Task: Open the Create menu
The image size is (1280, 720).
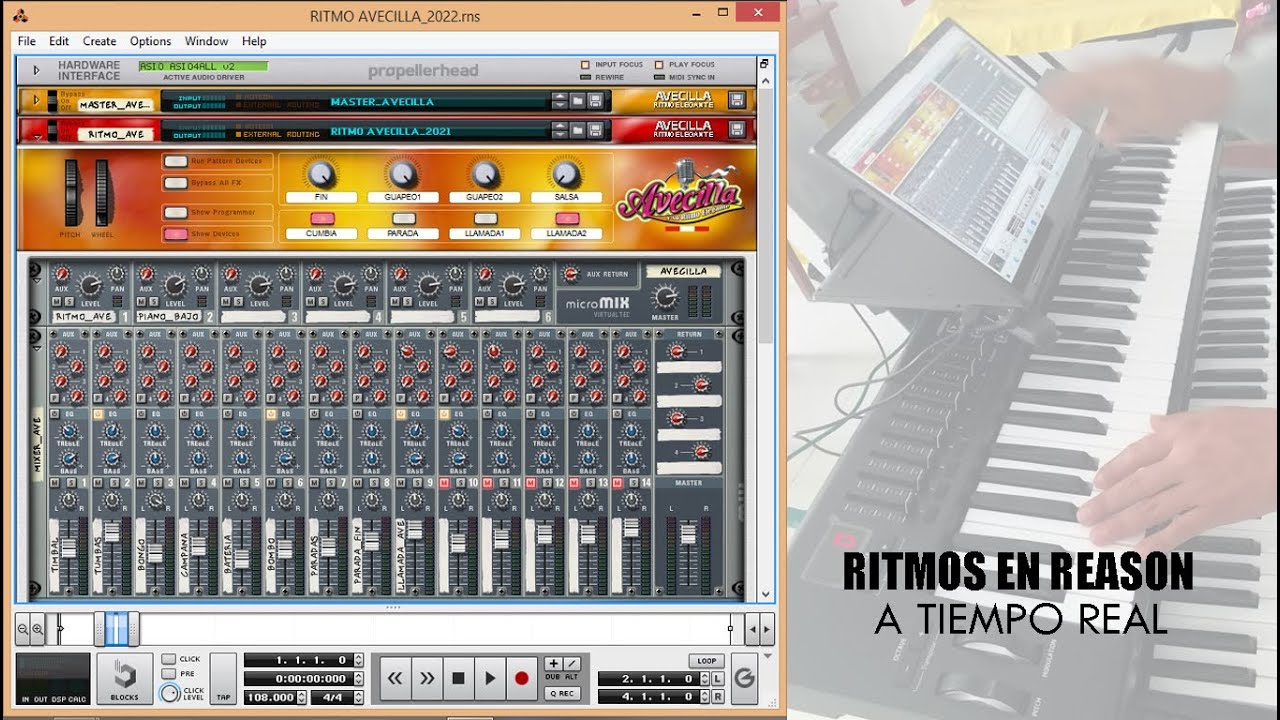Action: coord(99,41)
